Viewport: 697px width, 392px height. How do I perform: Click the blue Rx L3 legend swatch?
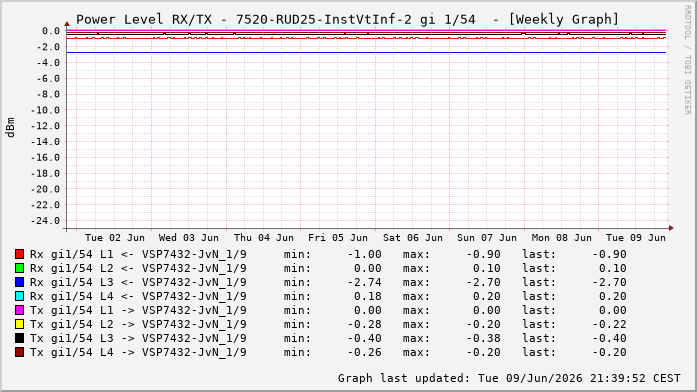pos(19,282)
